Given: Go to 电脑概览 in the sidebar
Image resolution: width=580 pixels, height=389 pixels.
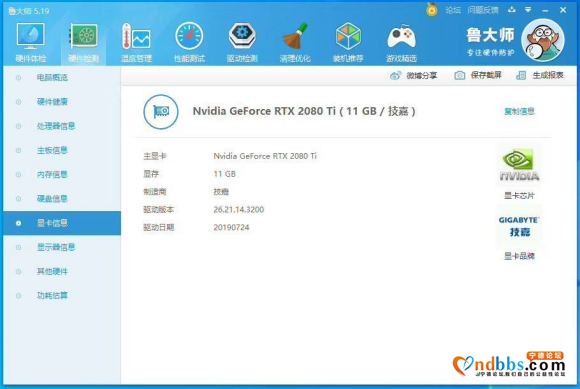Looking at the screenshot, I should pyautogui.click(x=52, y=78).
